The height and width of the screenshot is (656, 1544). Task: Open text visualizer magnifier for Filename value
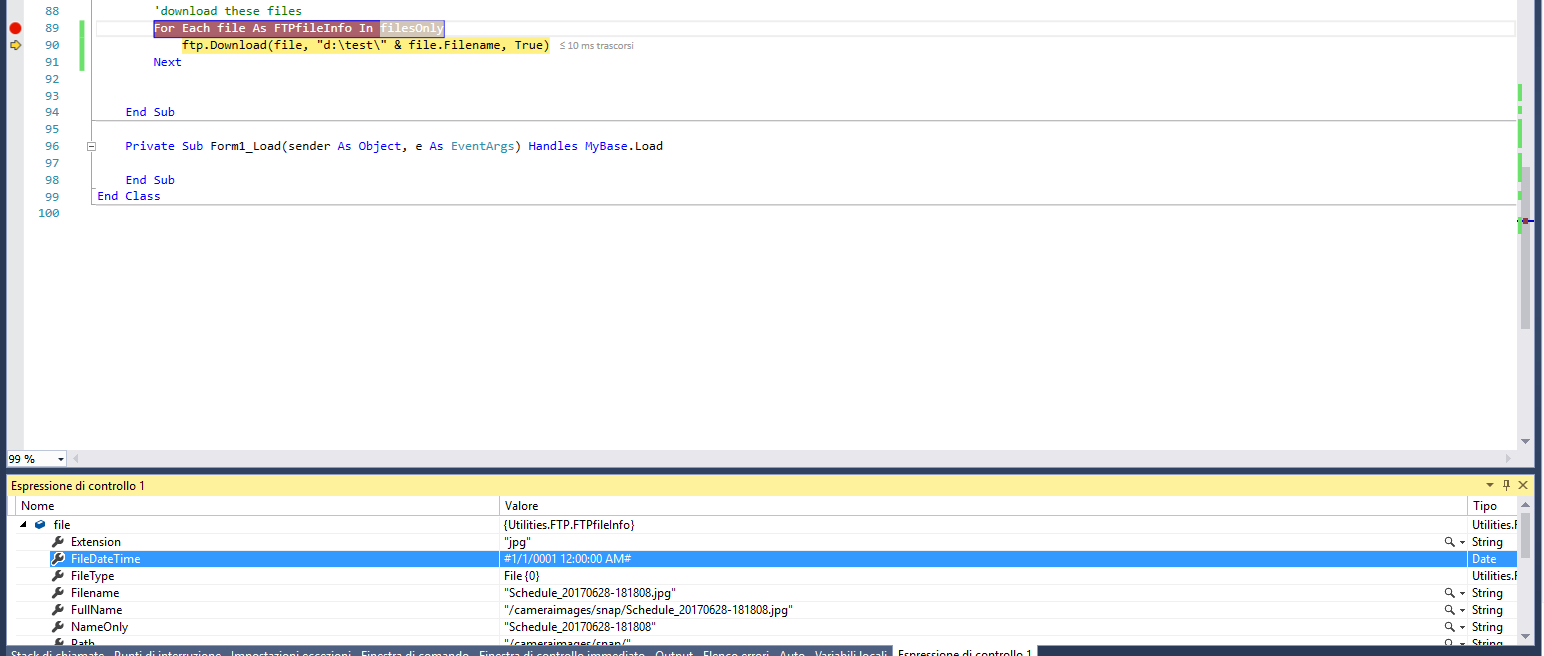click(1449, 593)
